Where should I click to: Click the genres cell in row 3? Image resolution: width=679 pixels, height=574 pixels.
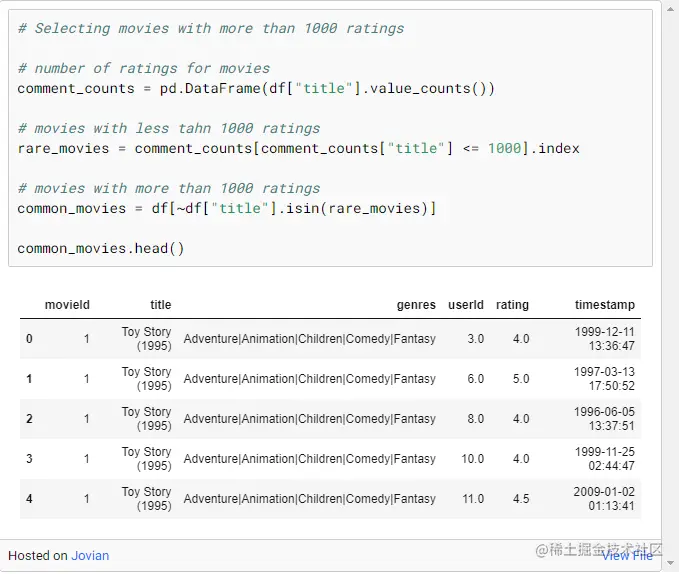click(x=310, y=459)
